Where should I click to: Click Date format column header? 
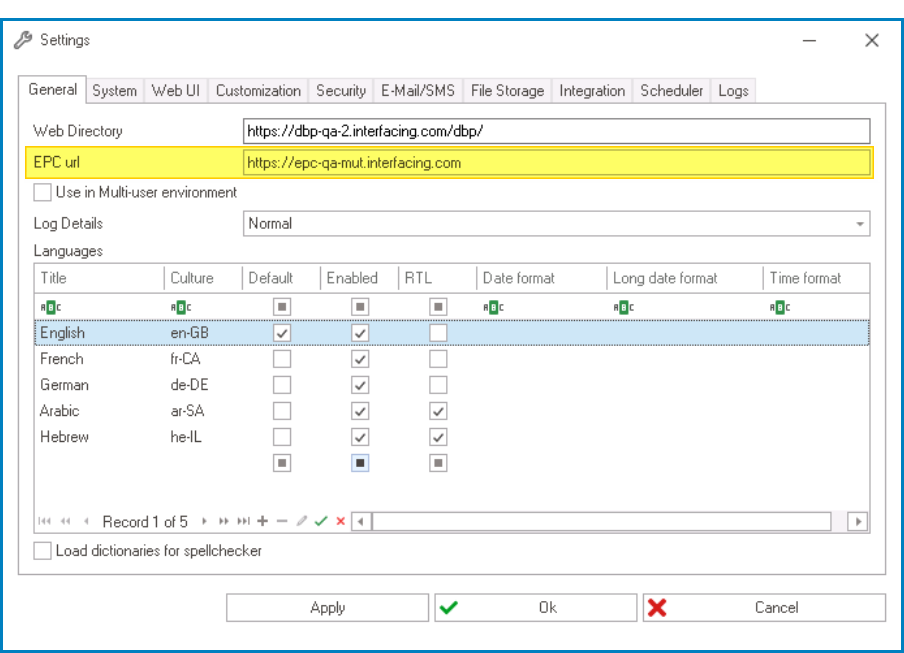(541, 278)
